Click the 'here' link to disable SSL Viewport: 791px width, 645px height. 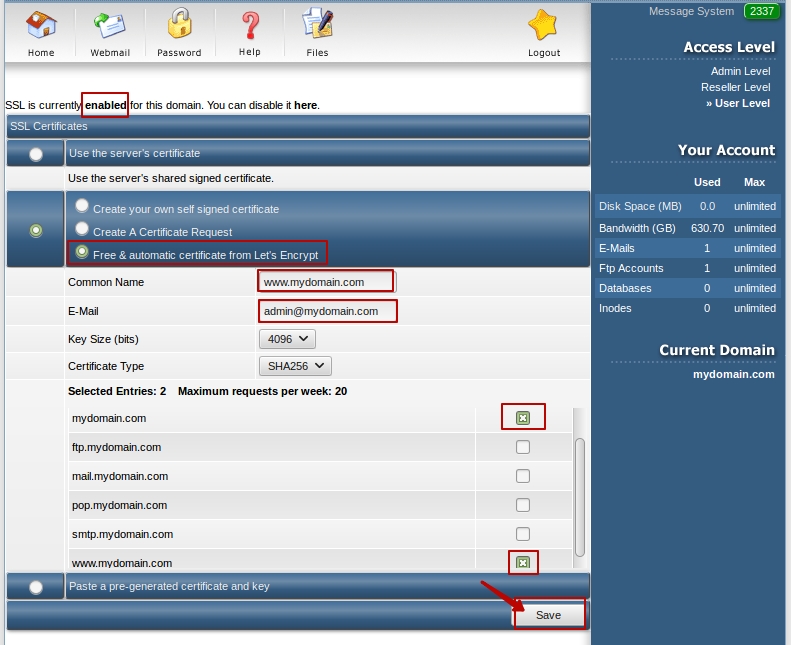pos(305,105)
